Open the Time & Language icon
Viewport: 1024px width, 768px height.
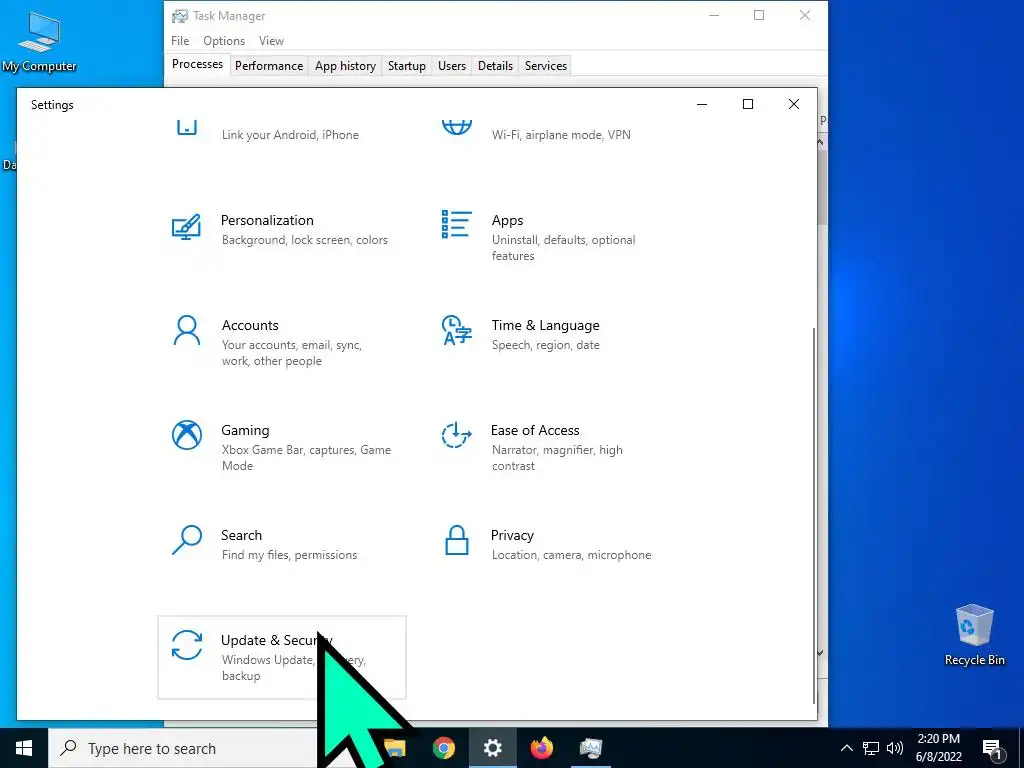tap(456, 330)
